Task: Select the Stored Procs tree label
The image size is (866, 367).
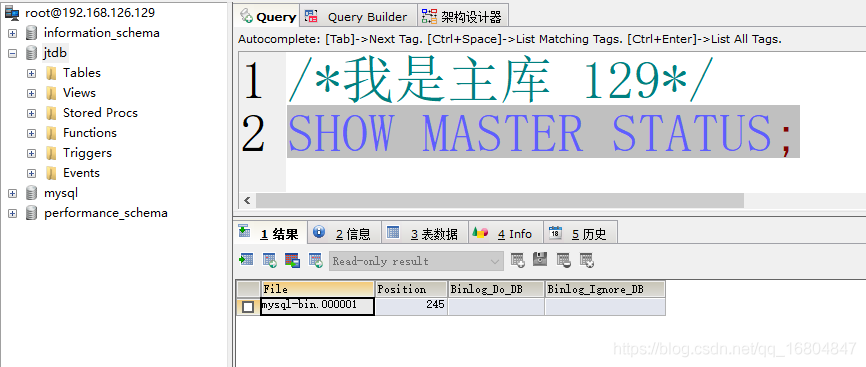Action: 100,113
